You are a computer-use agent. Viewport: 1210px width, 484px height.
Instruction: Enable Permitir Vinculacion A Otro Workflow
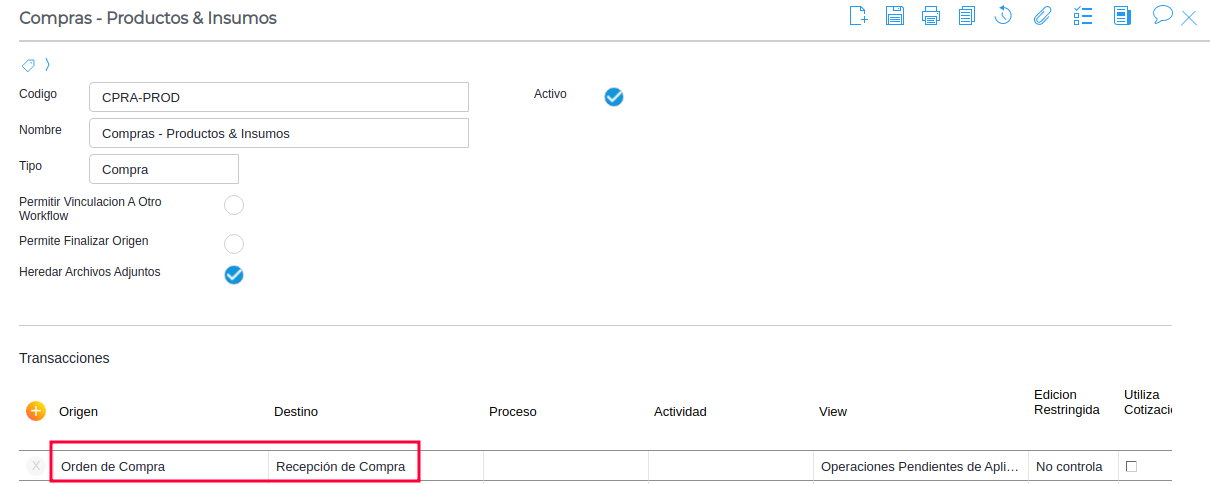click(234, 206)
